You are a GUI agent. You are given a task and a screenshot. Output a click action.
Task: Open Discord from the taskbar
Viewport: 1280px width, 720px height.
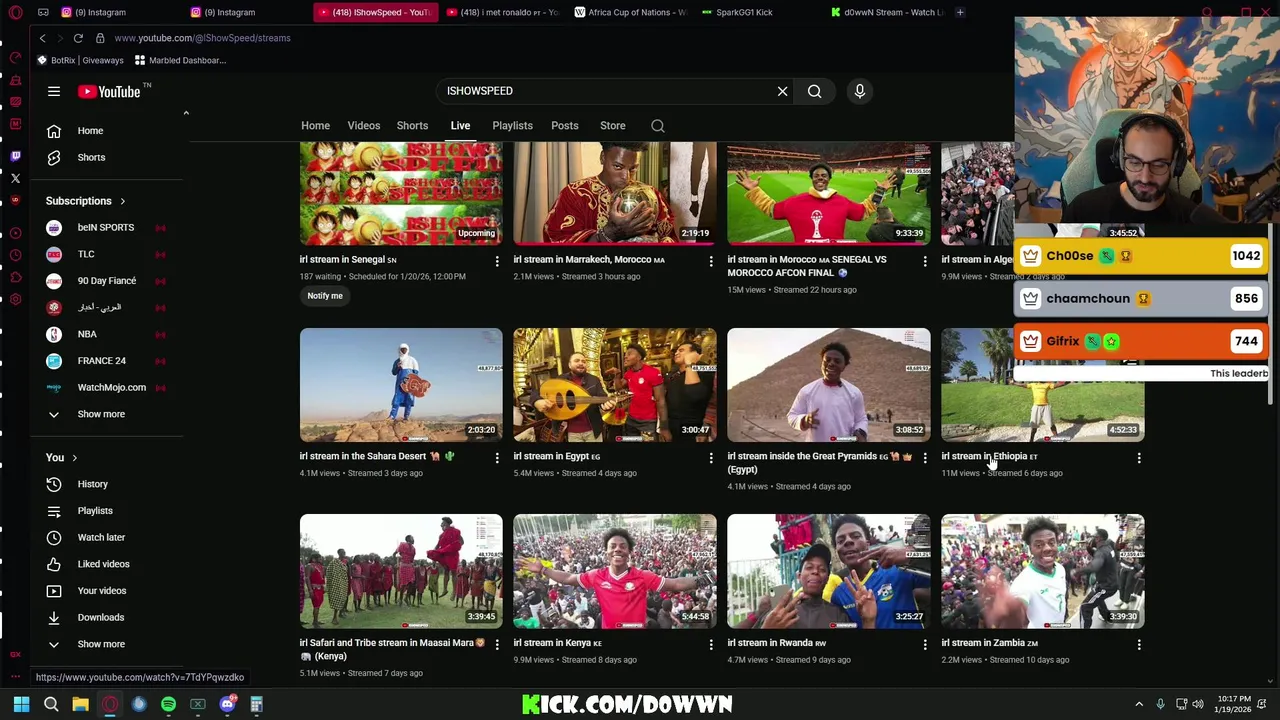tap(227, 704)
